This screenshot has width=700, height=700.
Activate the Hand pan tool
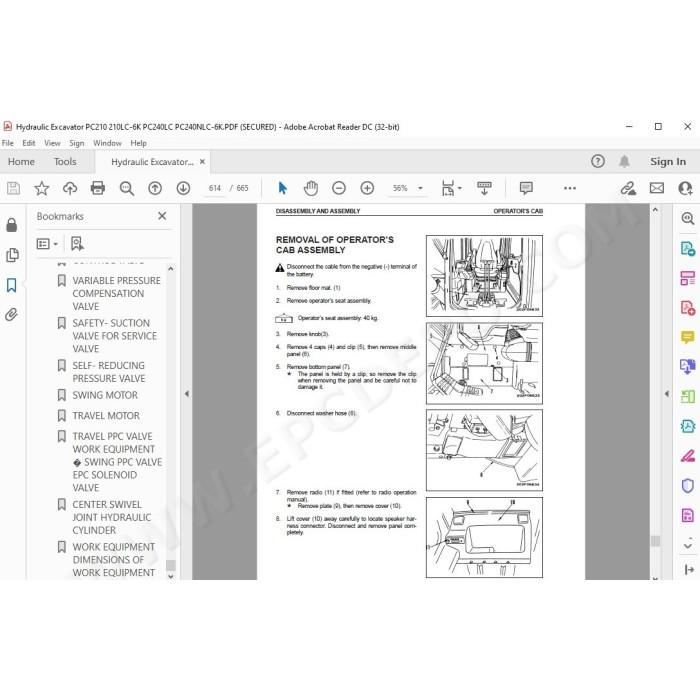[311, 188]
